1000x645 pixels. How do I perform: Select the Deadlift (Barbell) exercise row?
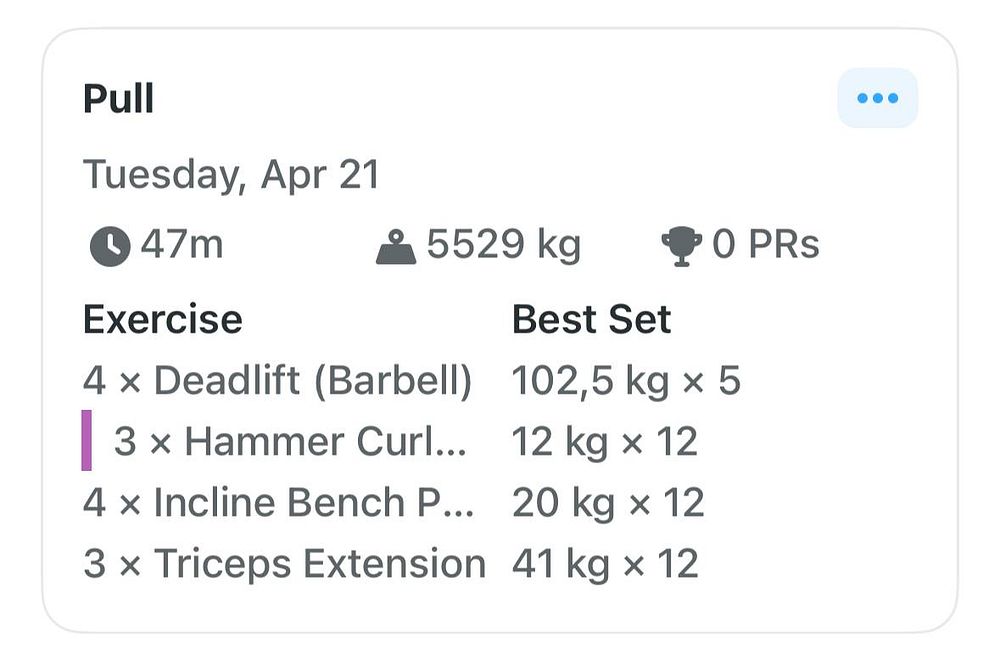[277, 381]
